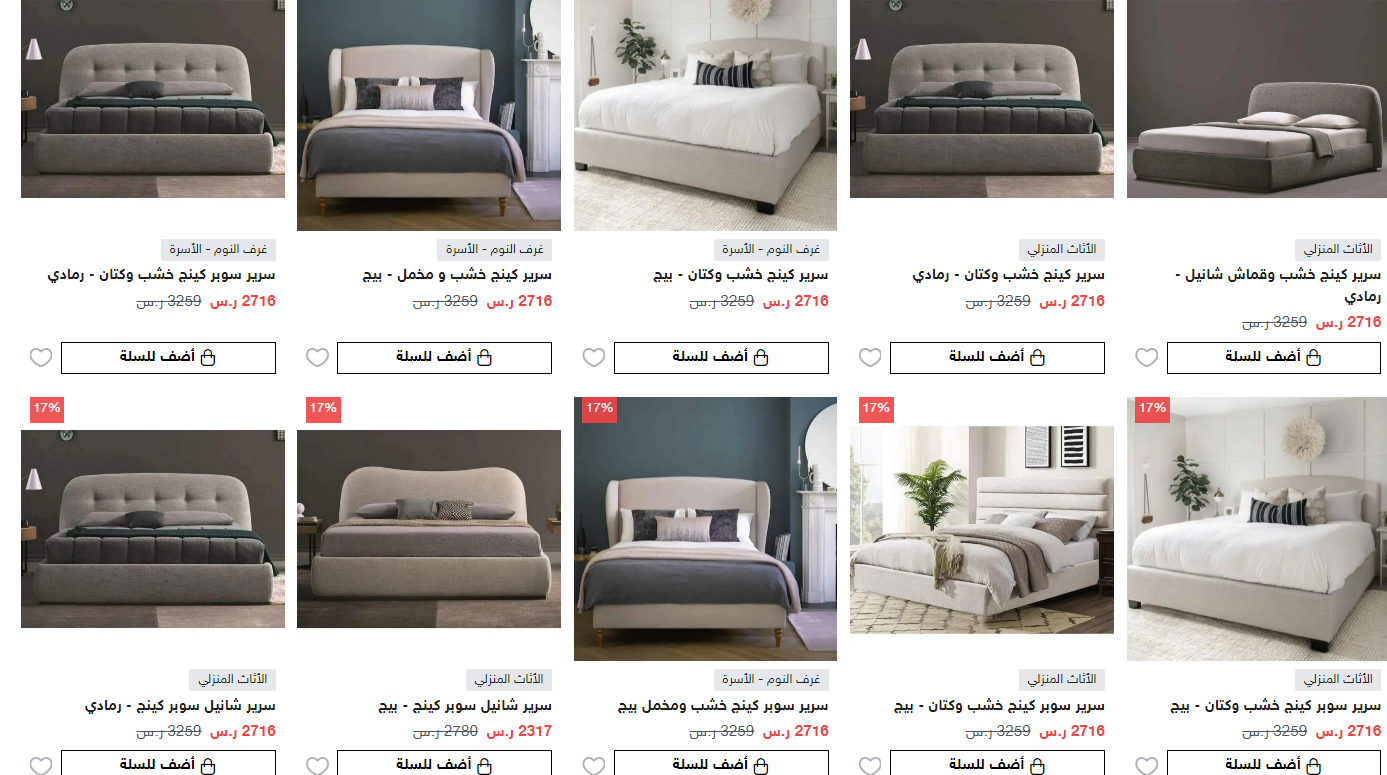1387x775 pixels.
Task: Open the سرير سوبر كينج خشب ومخمل بيج title link
Action: click(723, 705)
